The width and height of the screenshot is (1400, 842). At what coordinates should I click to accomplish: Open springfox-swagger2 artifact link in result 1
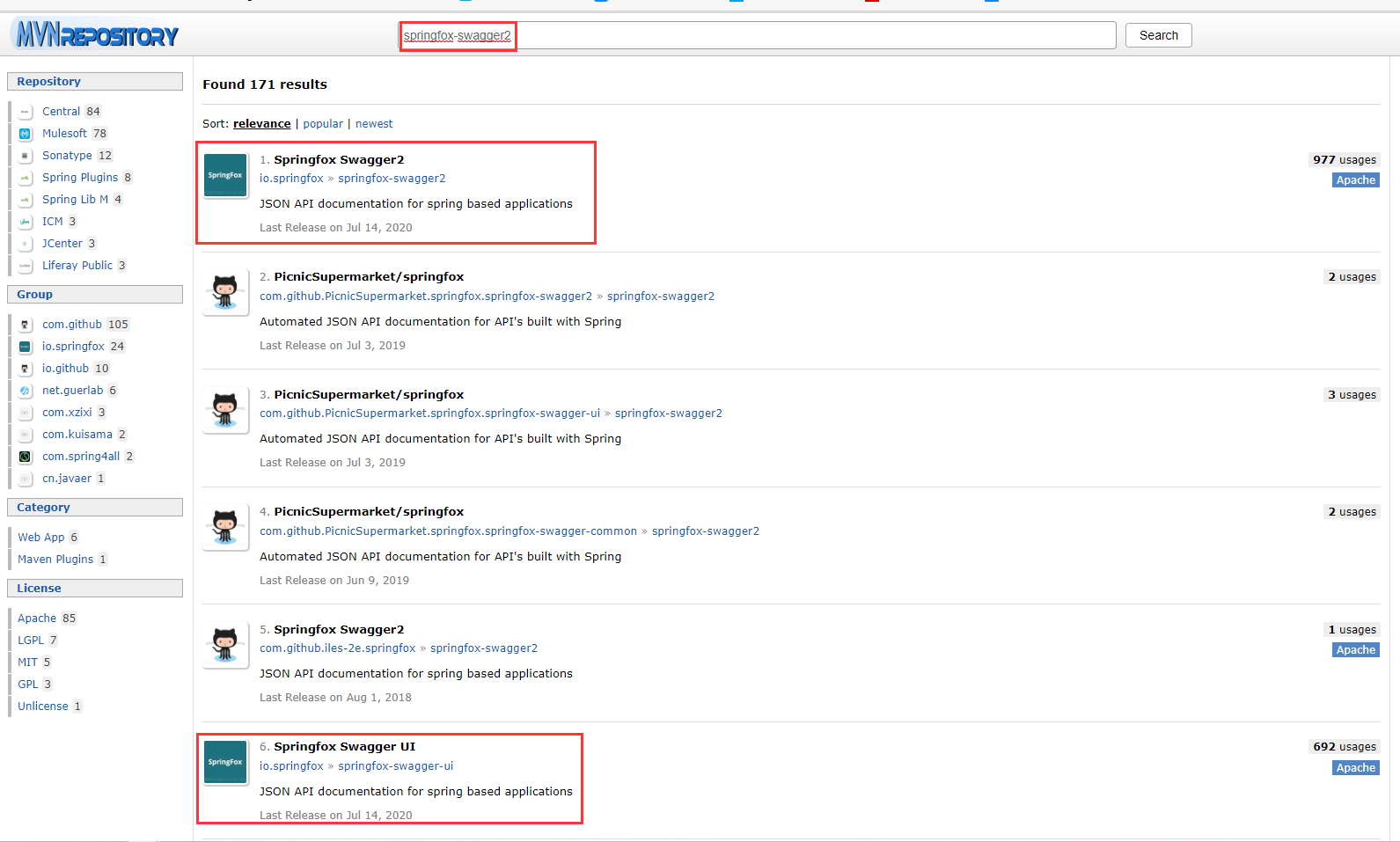392,179
